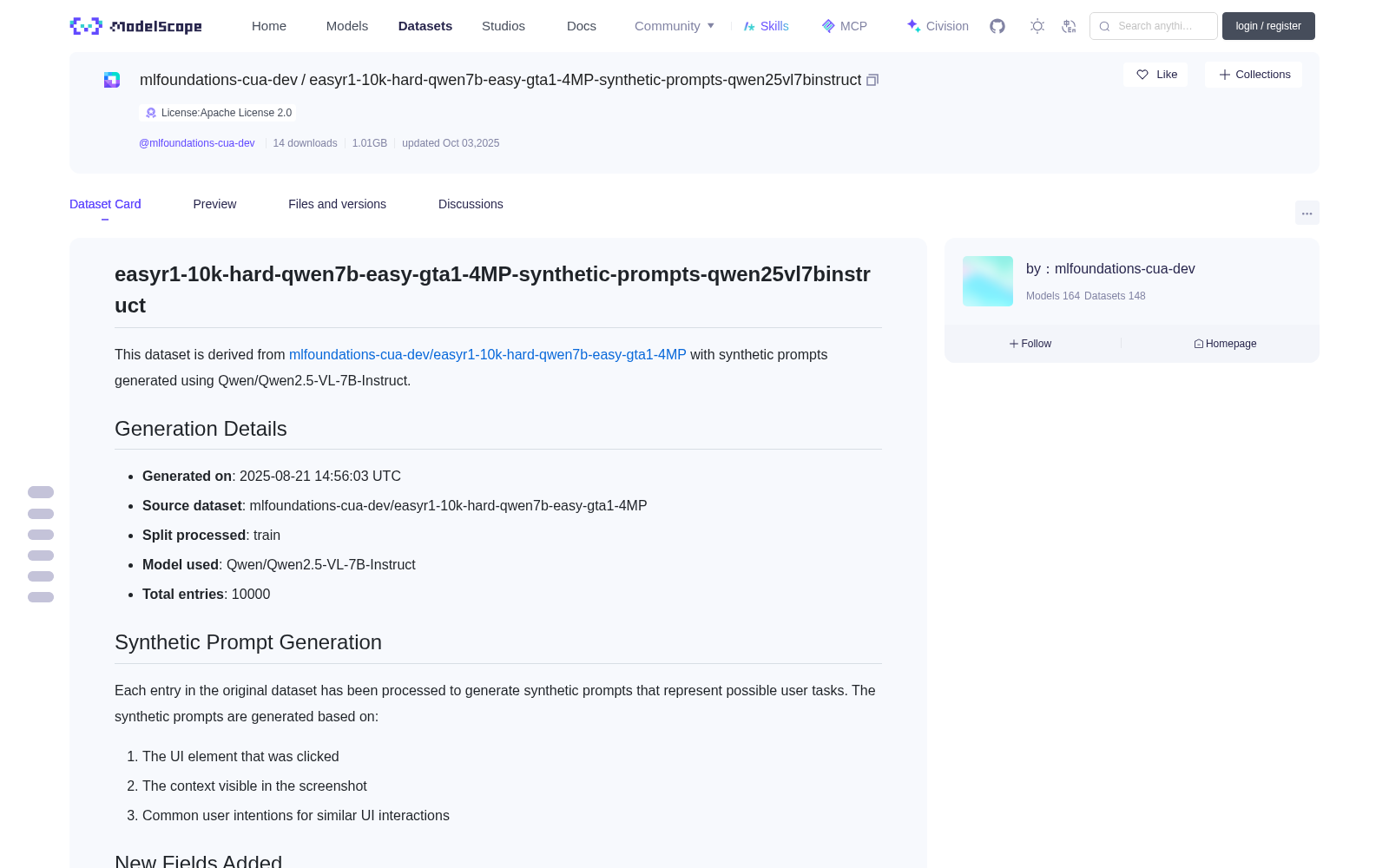The height and width of the screenshot is (868, 1389).
Task: Open the MCP link
Action: pos(845,26)
